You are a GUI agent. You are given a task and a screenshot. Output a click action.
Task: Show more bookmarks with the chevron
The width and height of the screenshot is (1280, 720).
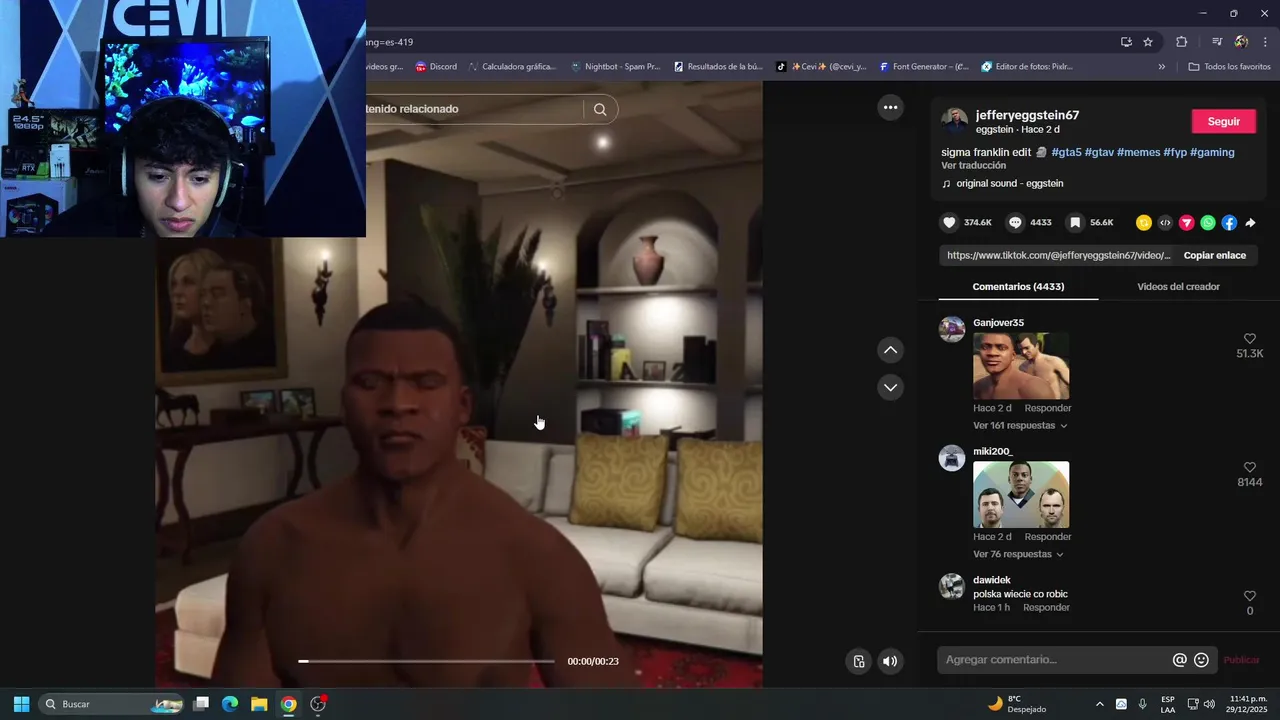coord(1162,67)
